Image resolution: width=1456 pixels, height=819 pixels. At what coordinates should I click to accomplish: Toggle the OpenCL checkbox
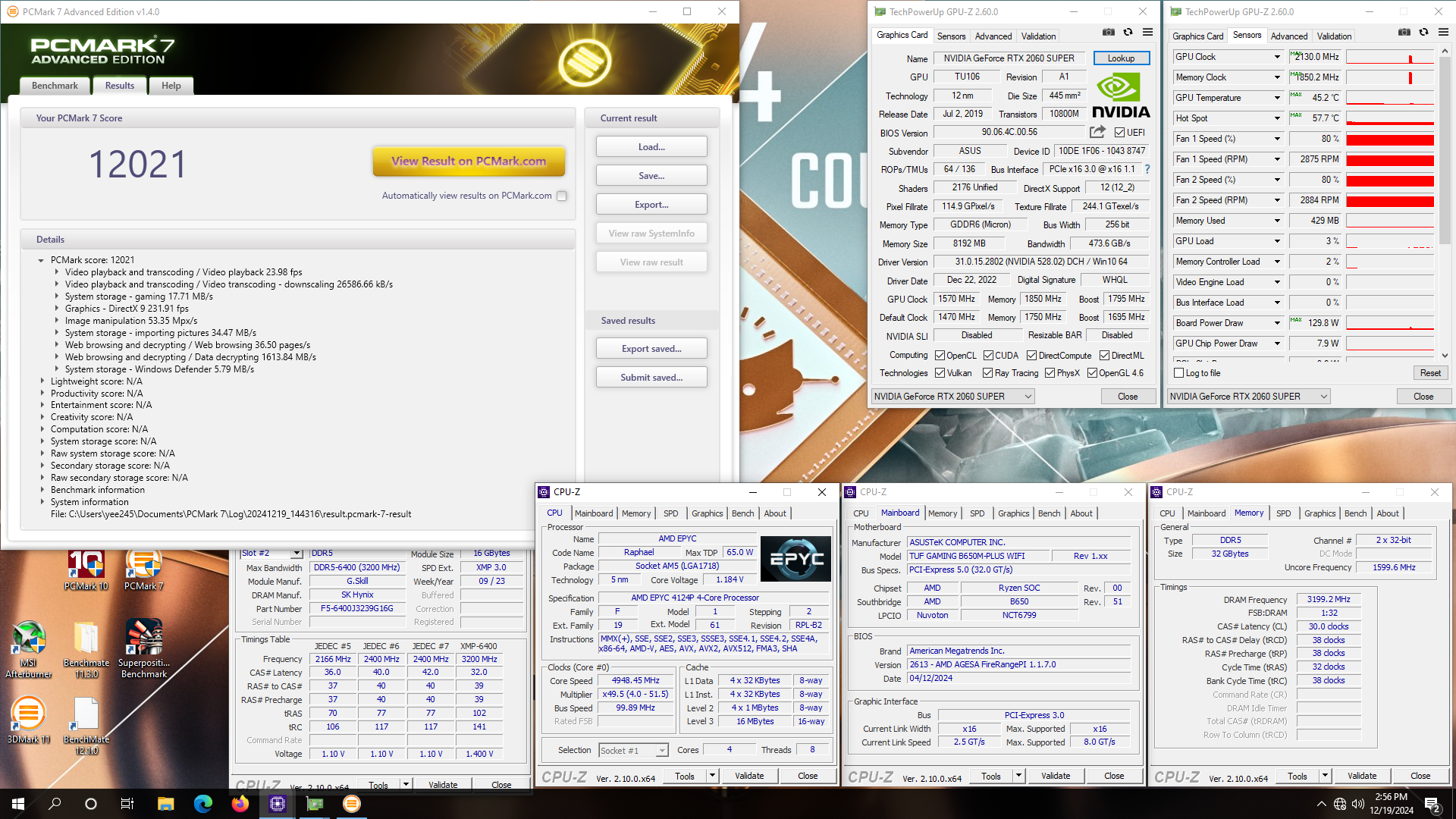click(940, 356)
